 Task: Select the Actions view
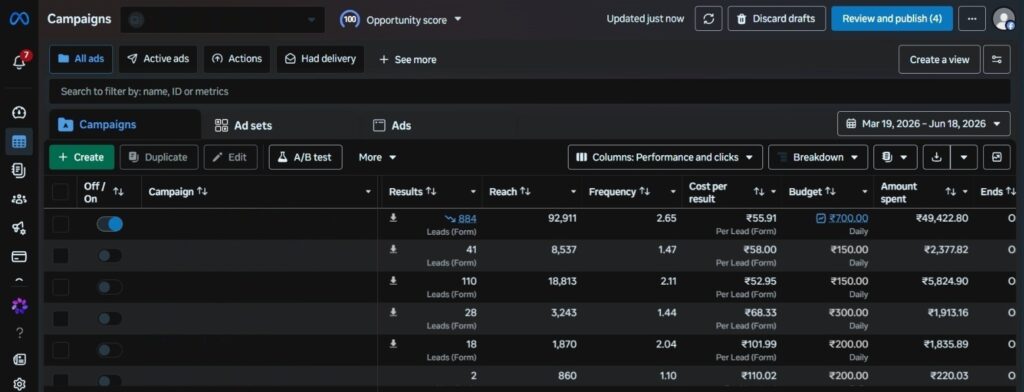(x=236, y=59)
